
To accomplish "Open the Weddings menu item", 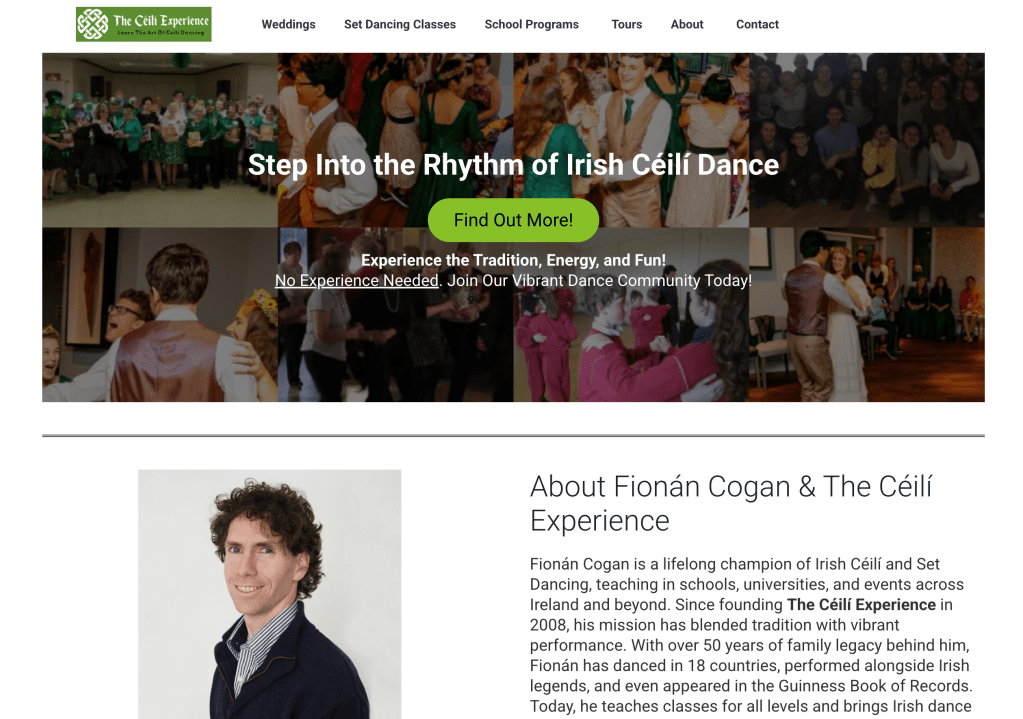I will pos(288,24).
